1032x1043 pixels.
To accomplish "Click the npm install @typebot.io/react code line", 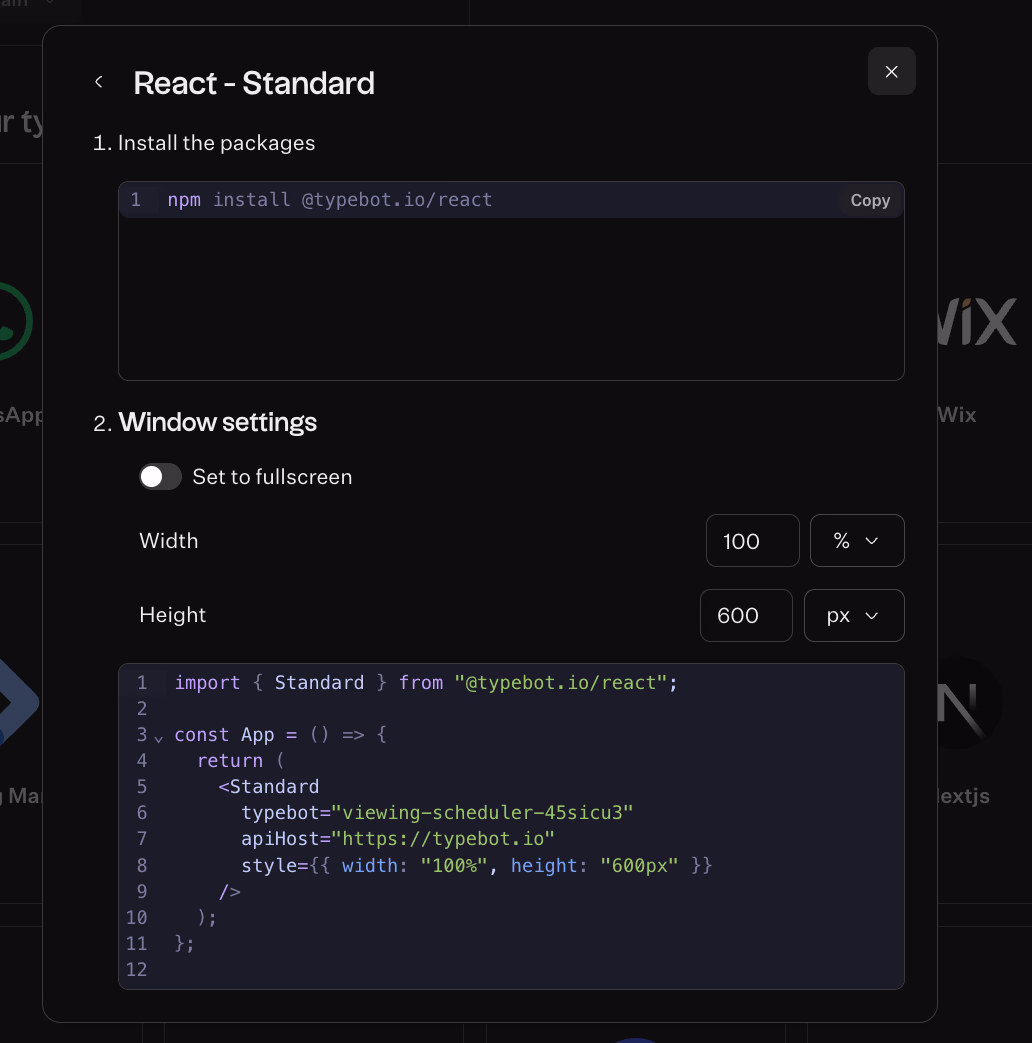I will pos(330,200).
